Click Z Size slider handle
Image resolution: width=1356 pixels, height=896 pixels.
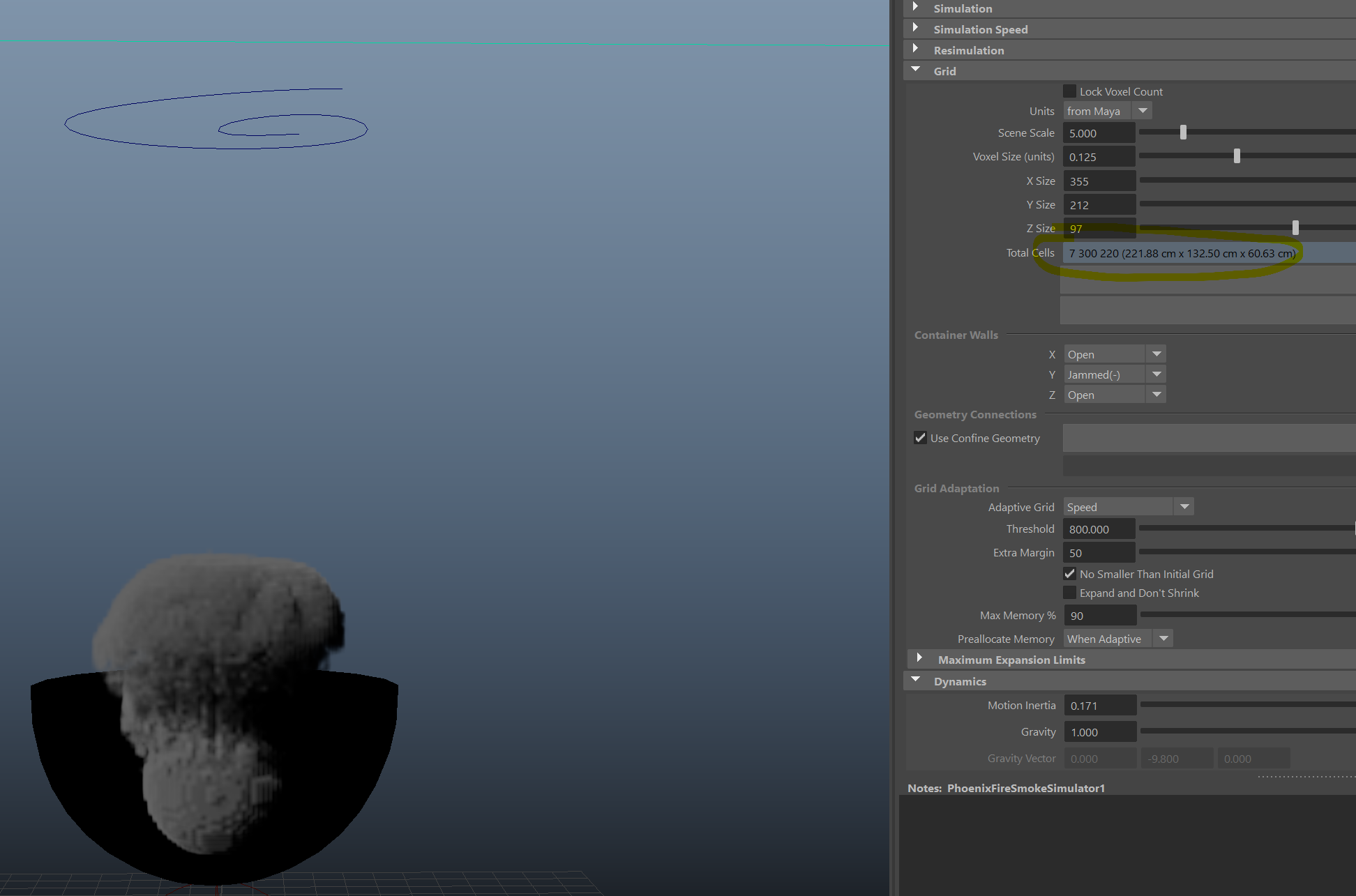[x=1295, y=228]
